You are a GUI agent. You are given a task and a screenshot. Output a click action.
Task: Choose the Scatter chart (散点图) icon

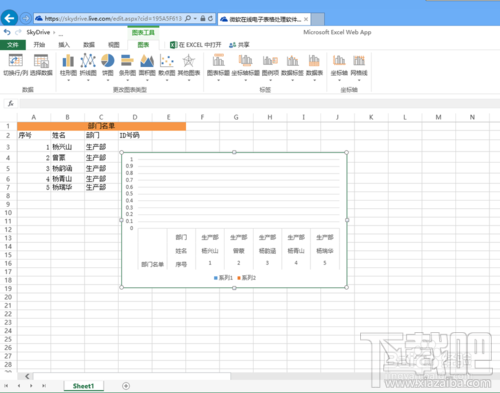(x=167, y=61)
